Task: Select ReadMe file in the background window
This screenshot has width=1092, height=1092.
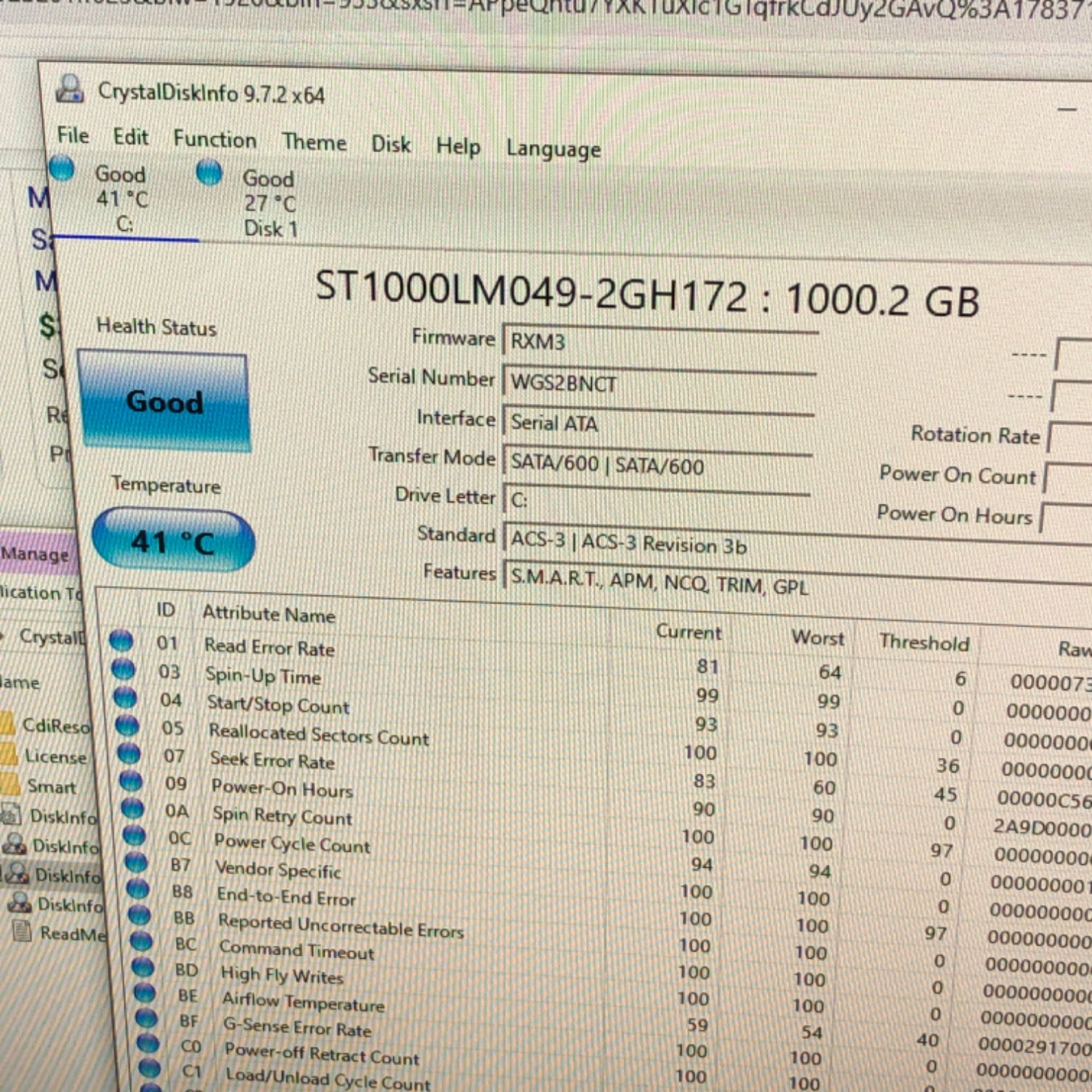Action: pyautogui.click(x=73, y=933)
